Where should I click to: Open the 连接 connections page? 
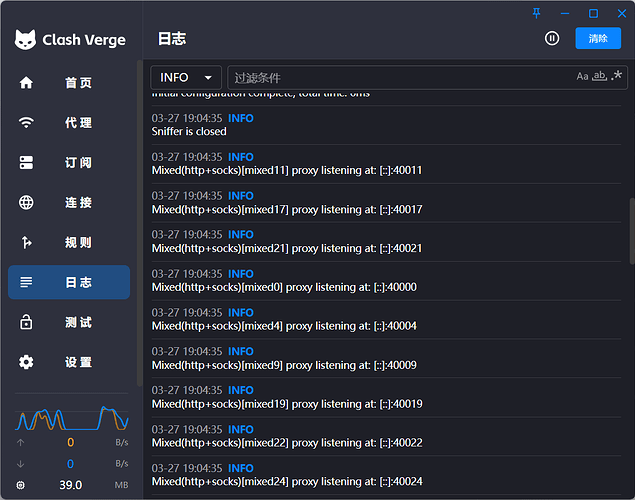tap(69, 202)
